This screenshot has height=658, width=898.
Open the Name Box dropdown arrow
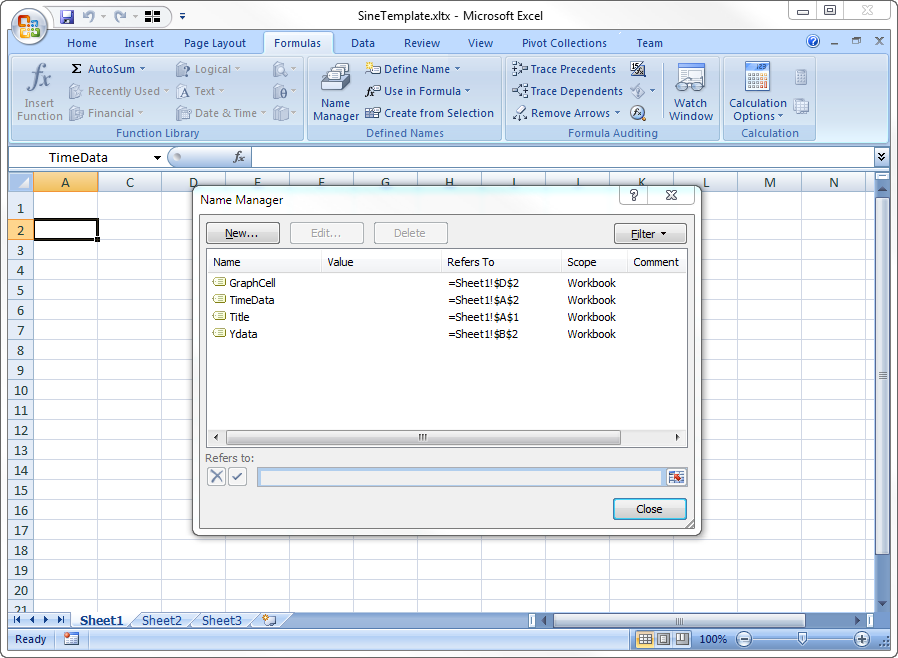[x=157, y=158]
